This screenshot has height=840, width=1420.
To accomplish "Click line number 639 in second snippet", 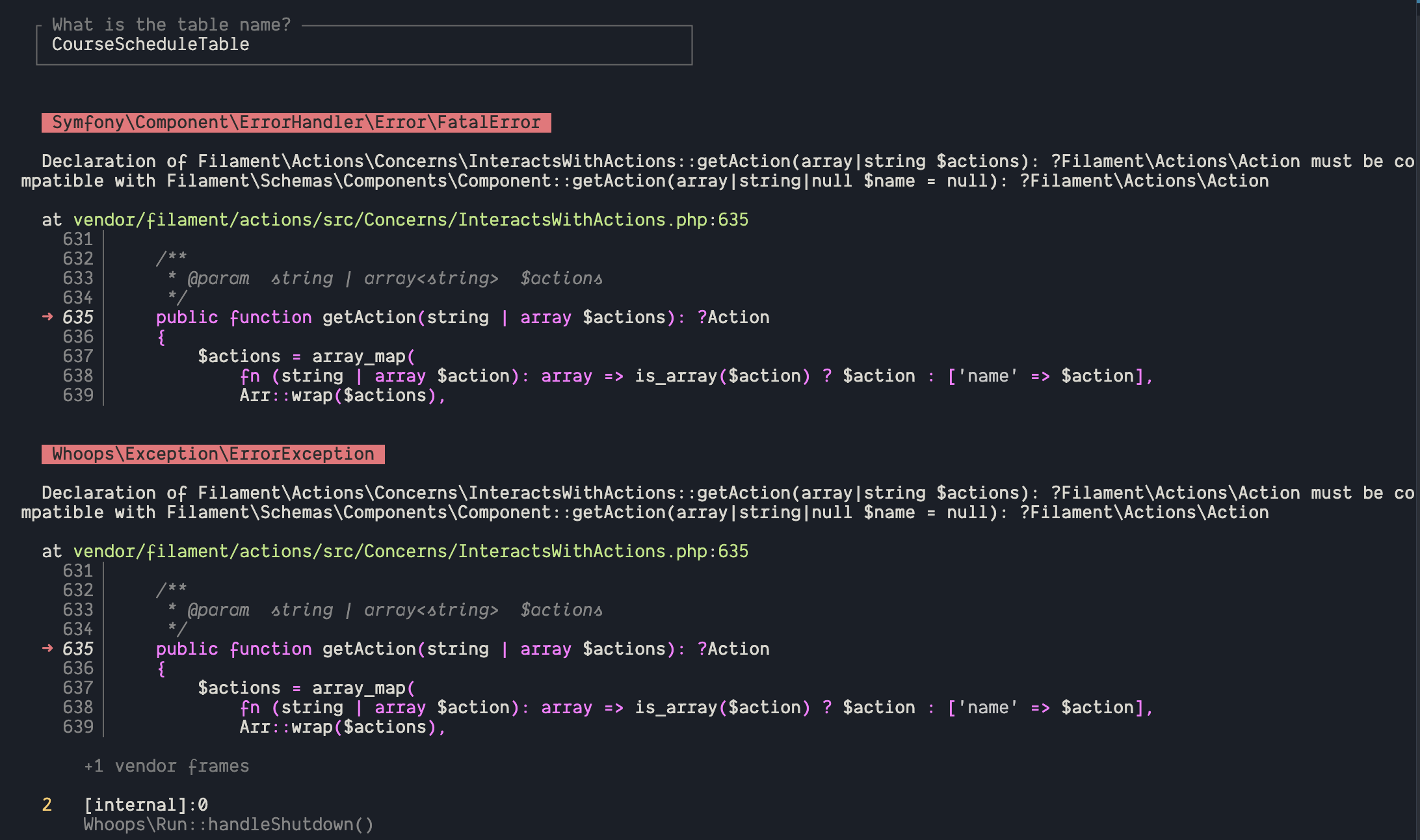I will (x=78, y=728).
